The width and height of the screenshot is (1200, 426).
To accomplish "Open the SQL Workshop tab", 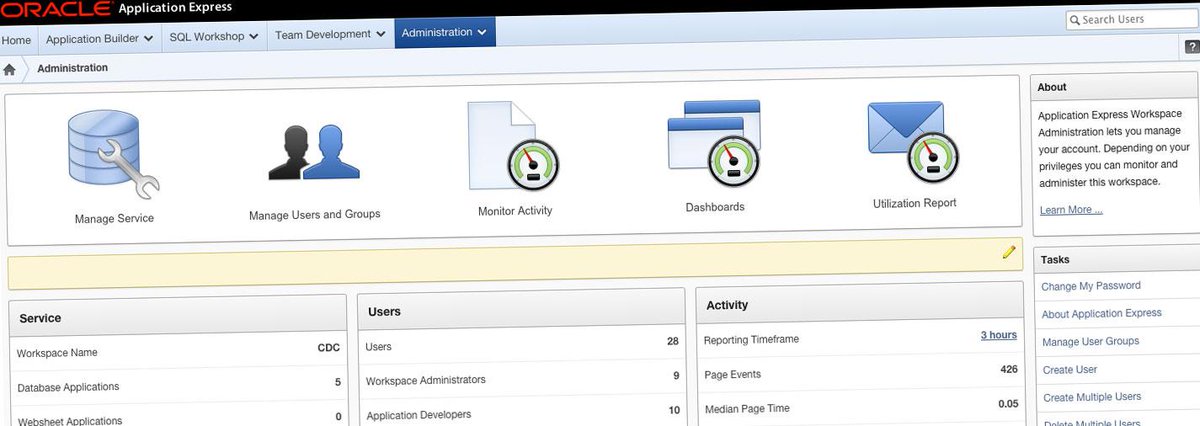I will pyautogui.click(x=213, y=37).
